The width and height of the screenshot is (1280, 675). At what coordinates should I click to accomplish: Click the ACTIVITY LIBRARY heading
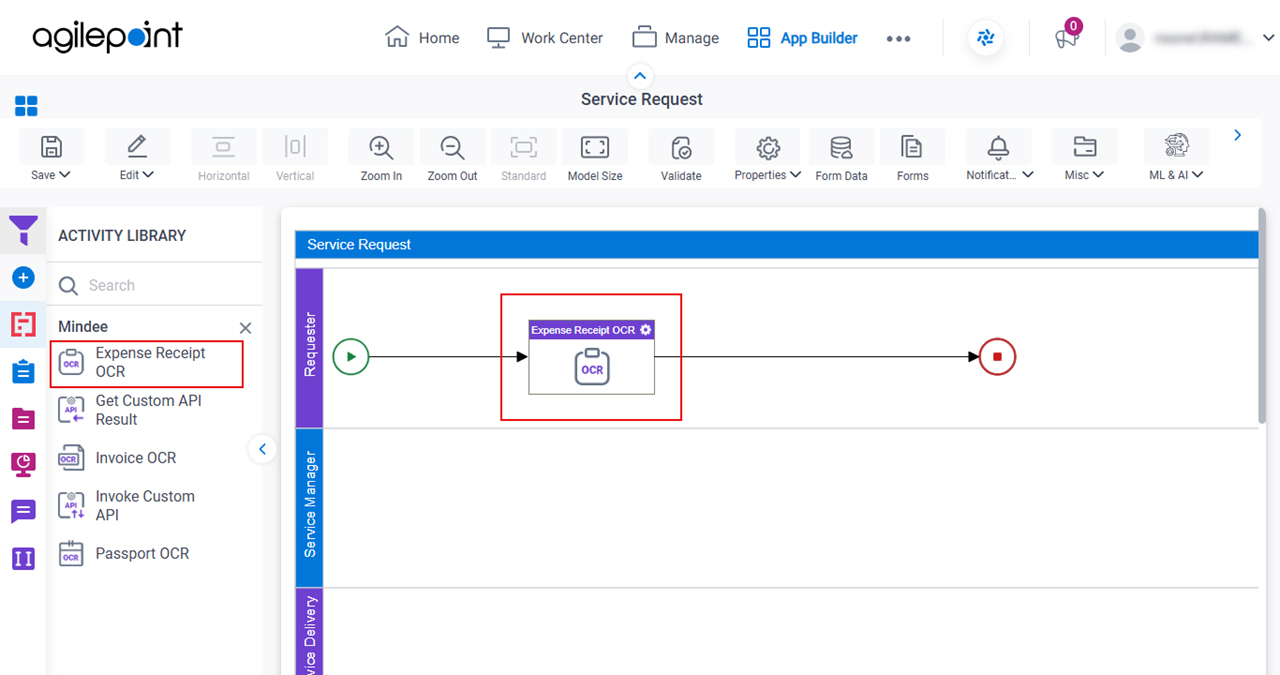122,235
